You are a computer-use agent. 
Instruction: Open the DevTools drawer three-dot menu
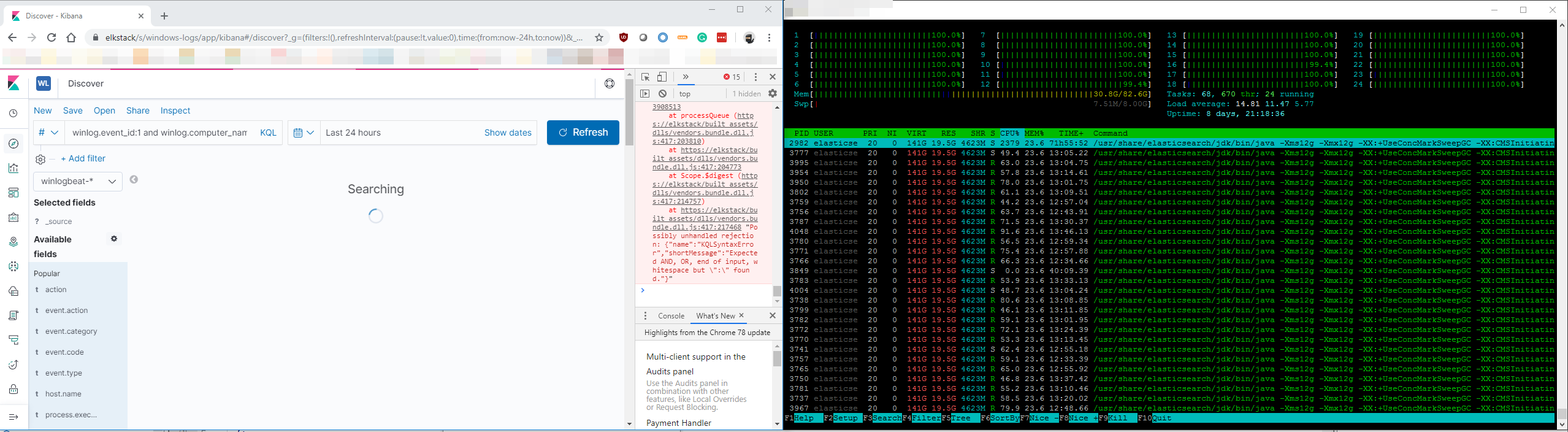tap(645, 316)
